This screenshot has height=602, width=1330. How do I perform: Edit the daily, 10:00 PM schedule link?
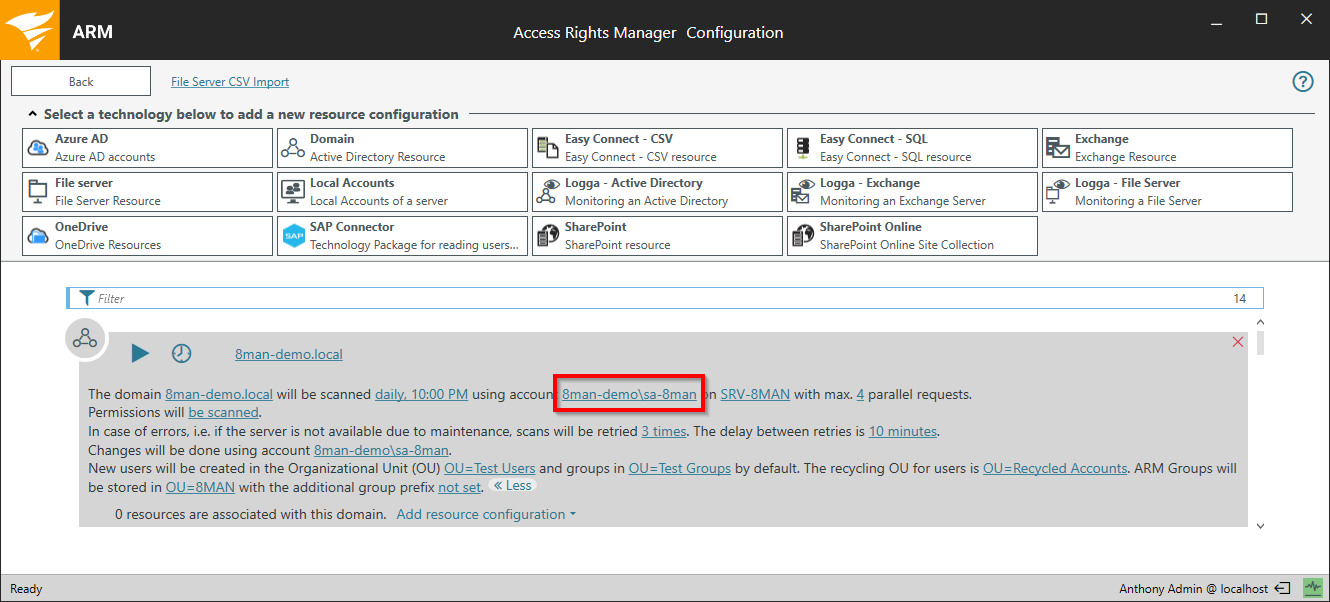pyautogui.click(x=421, y=394)
